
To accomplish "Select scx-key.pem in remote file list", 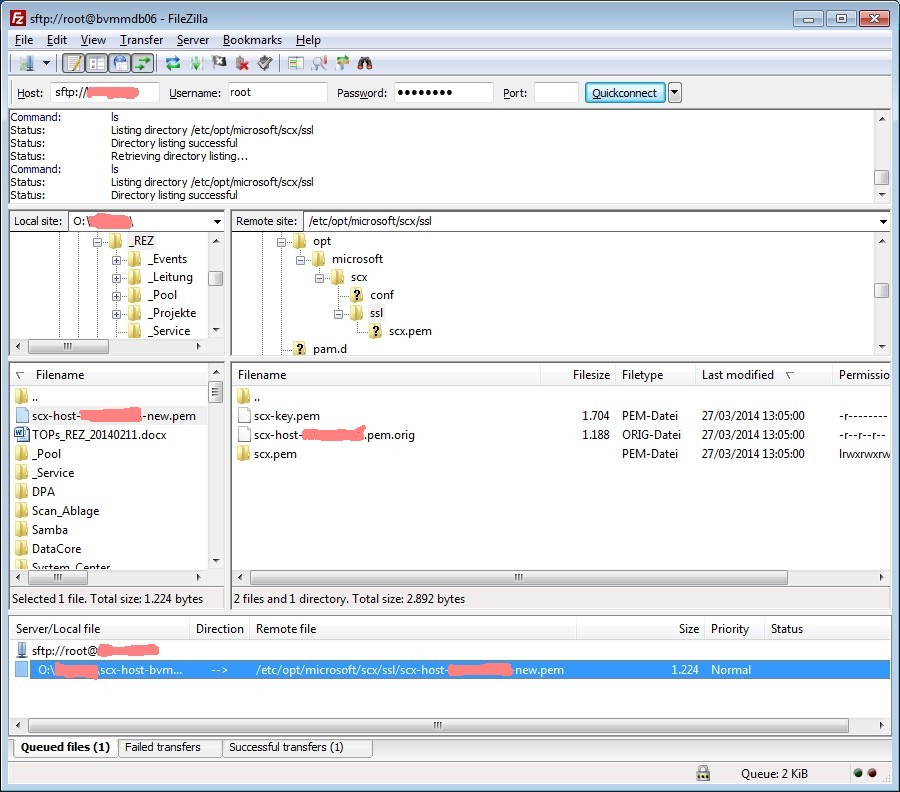I will pyautogui.click(x=286, y=416).
